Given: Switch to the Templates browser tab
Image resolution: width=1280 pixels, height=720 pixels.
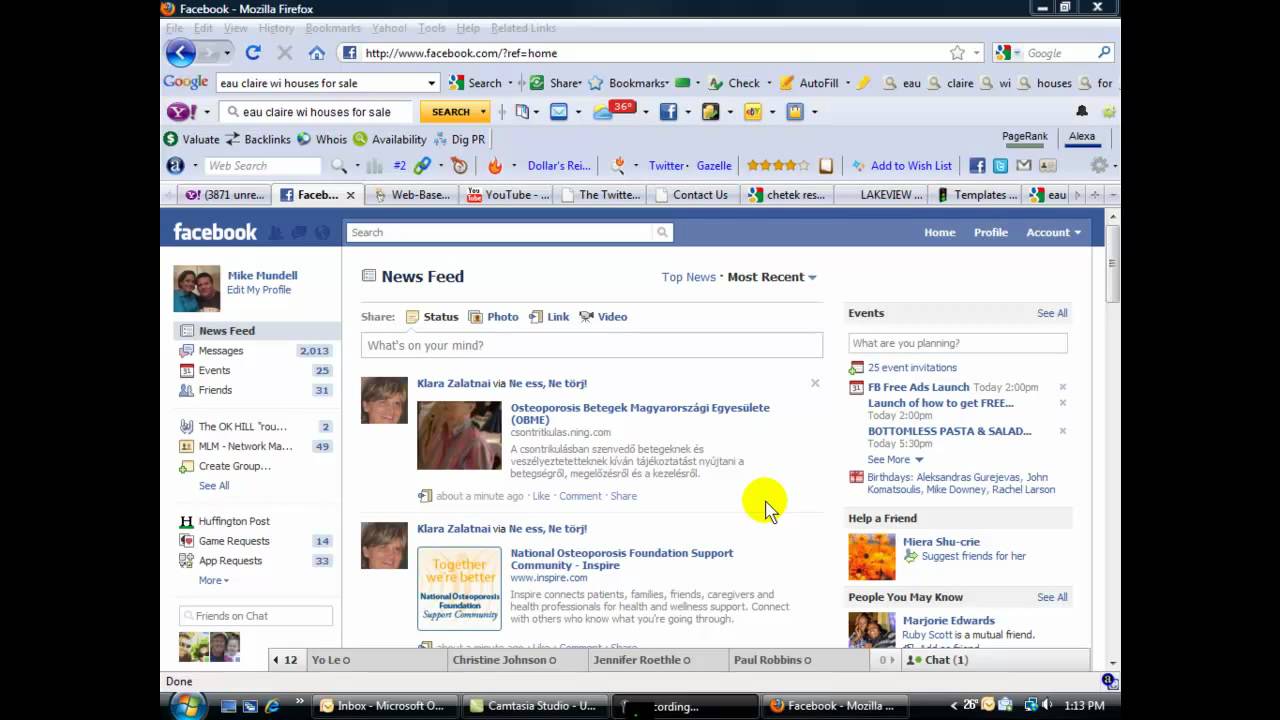Looking at the screenshot, I should pos(977,195).
